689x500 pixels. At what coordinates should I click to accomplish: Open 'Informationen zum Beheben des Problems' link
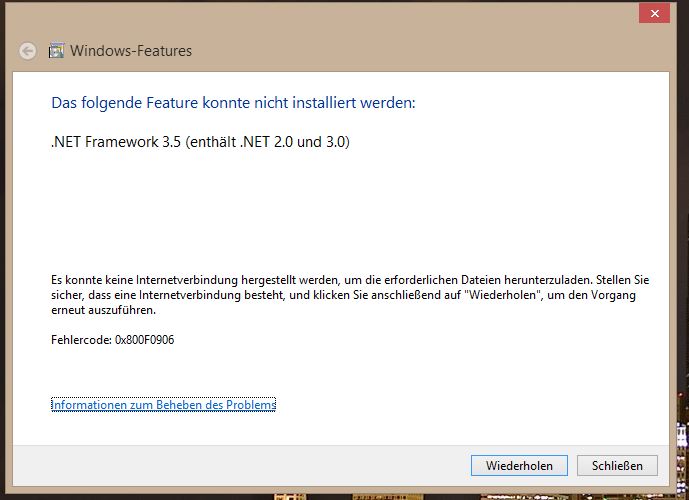pos(163,404)
